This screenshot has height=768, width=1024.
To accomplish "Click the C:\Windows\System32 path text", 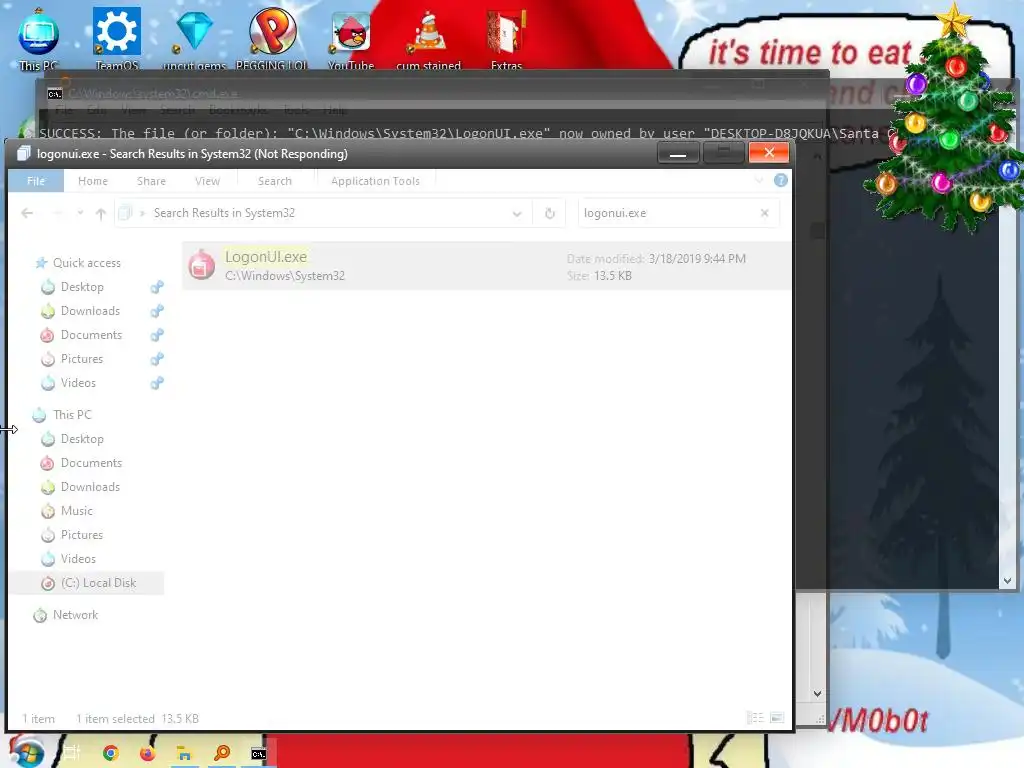I will pos(285,276).
